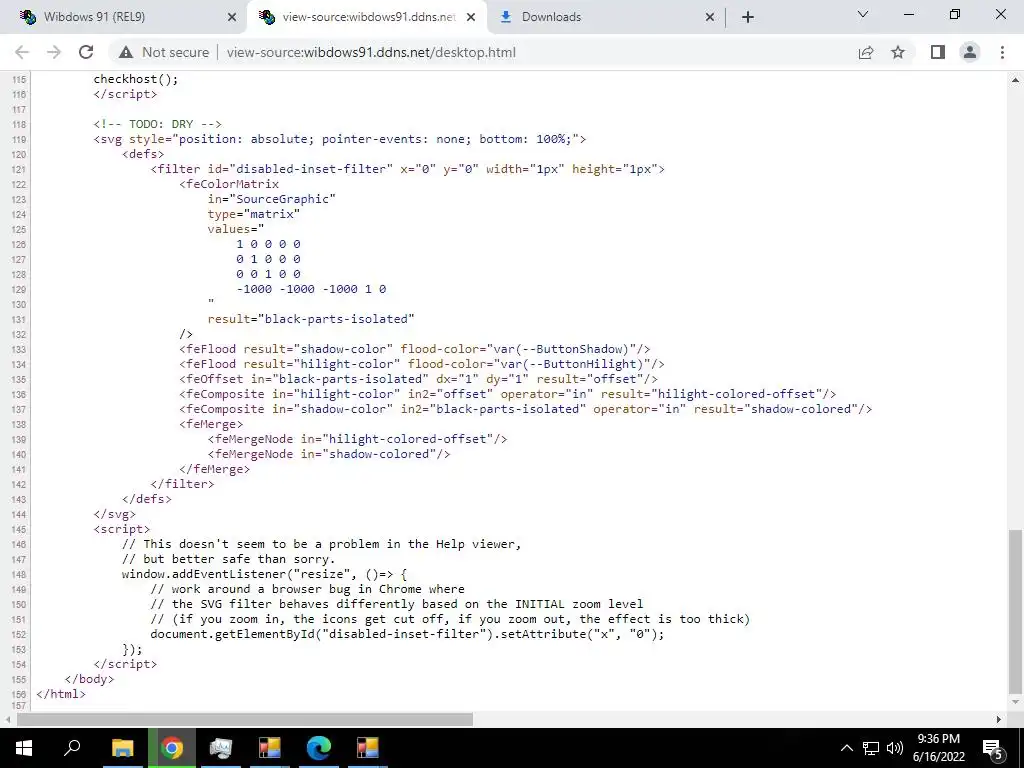
Task: Click 'type="matrix"' on line 124
Action: pos(254,214)
